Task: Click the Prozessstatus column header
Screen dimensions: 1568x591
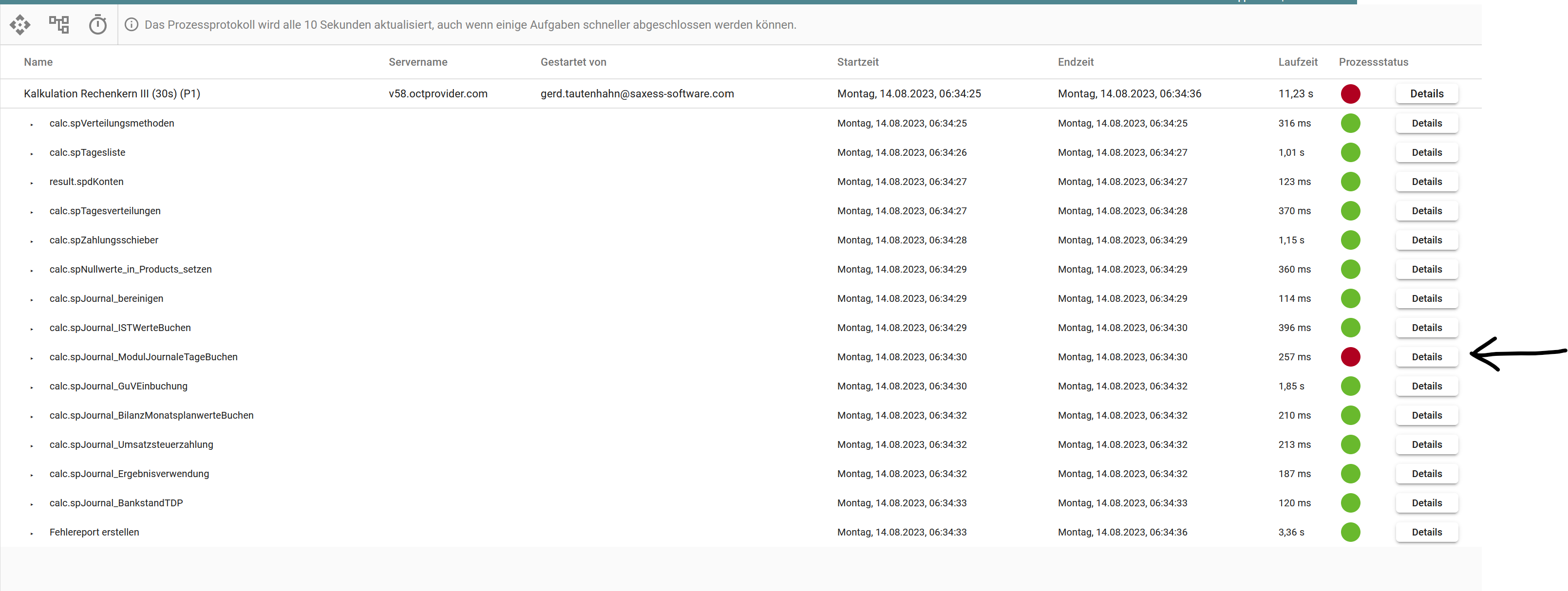Action: (1373, 62)
